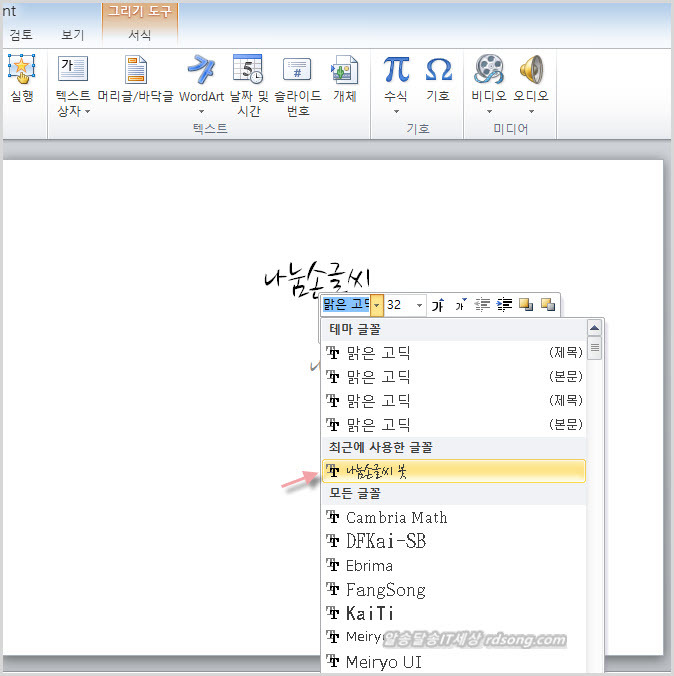Image resolution: width=674 pixels, height=676 pixels.
Task: Open the symbol (기호) omega icon
Action: click(438, 70)
